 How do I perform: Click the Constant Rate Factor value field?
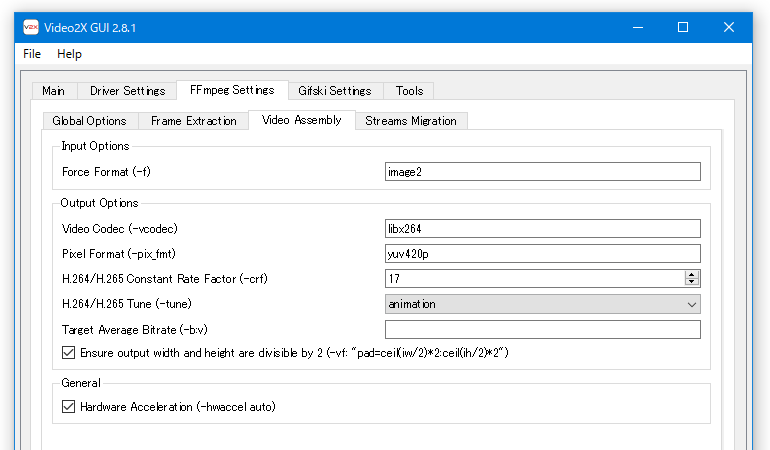[534, 279]
